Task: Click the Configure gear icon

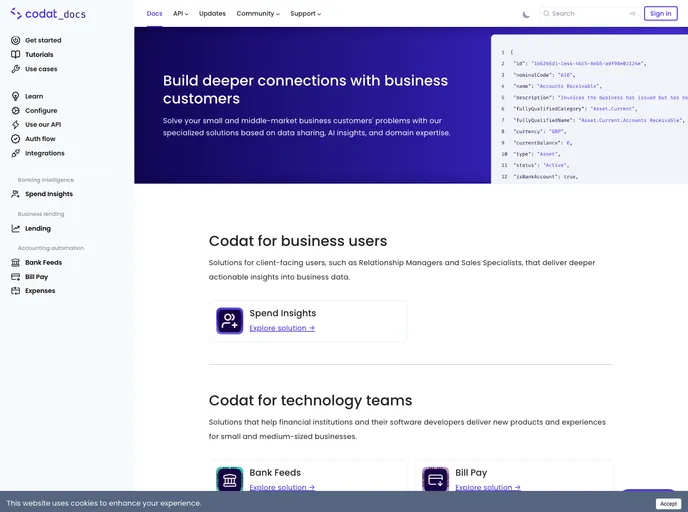Action: pyautogui.click(x=15, y=111)
